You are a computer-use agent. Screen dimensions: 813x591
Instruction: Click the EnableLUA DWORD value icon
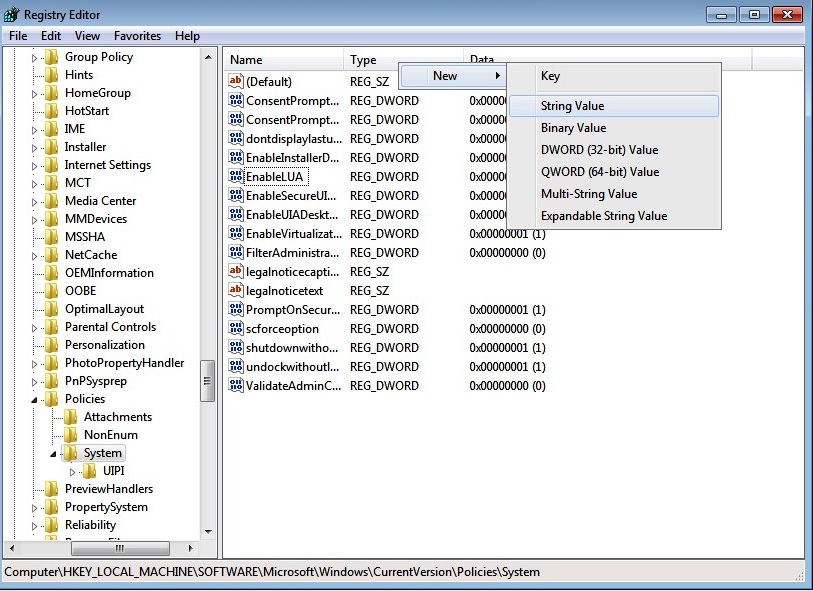click(x=235, y=176)
